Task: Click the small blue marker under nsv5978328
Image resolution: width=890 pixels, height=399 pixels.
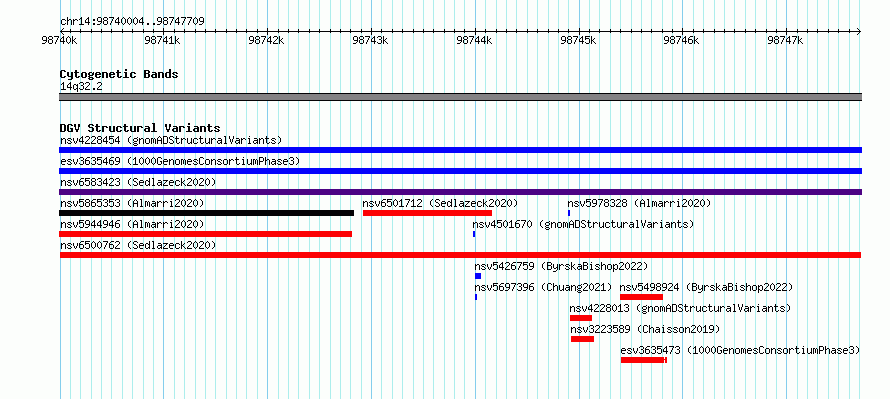Action: 569,213
